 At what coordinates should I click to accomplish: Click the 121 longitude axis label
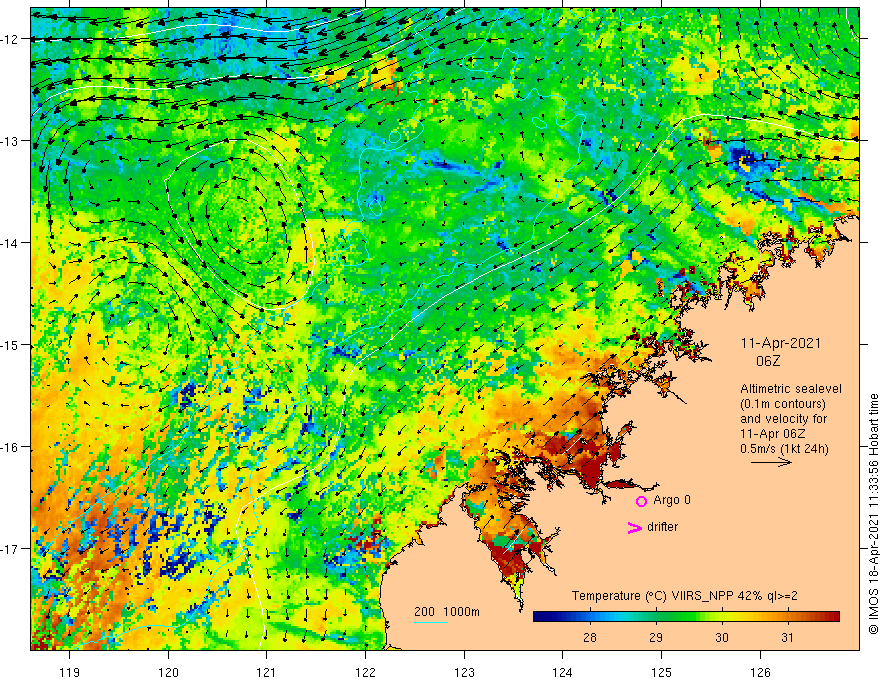coord(267,672)
